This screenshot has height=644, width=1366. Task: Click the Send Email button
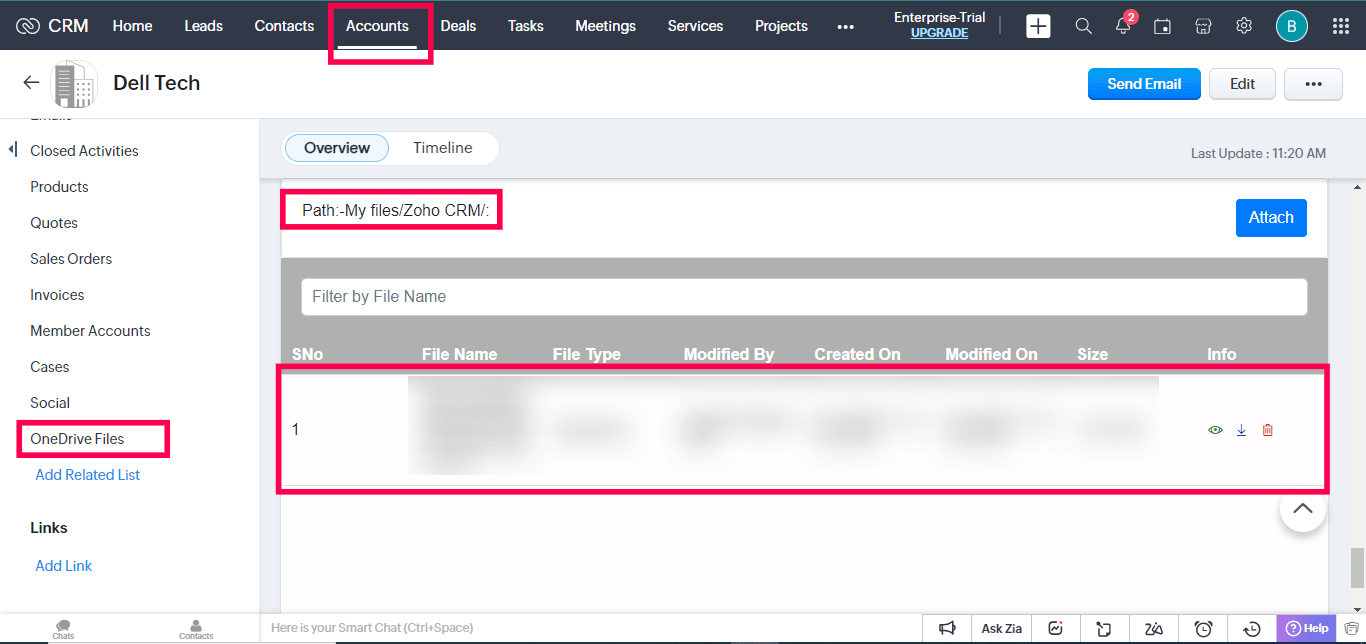pos(1144,84)
